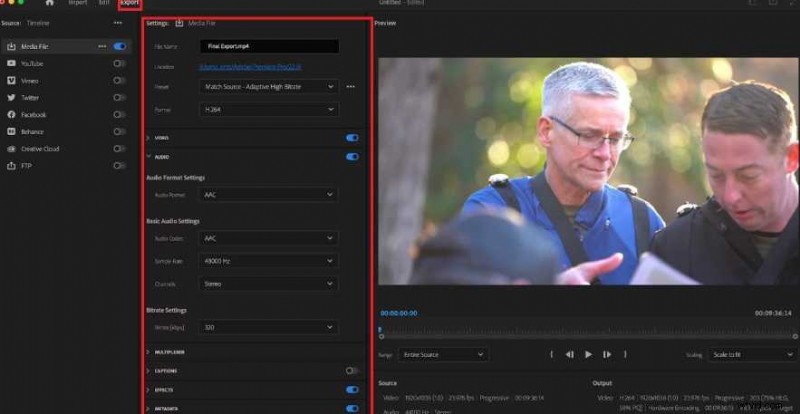This screenshot has width=800, height=414.
Task: Click the Facebook icon in destinations
Action: (11, 115)
